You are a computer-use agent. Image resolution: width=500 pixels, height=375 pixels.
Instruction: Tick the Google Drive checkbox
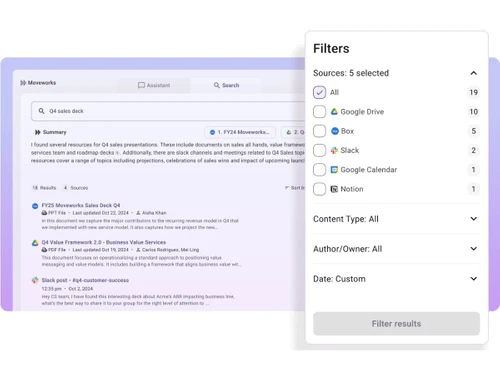tap(319, 112)
